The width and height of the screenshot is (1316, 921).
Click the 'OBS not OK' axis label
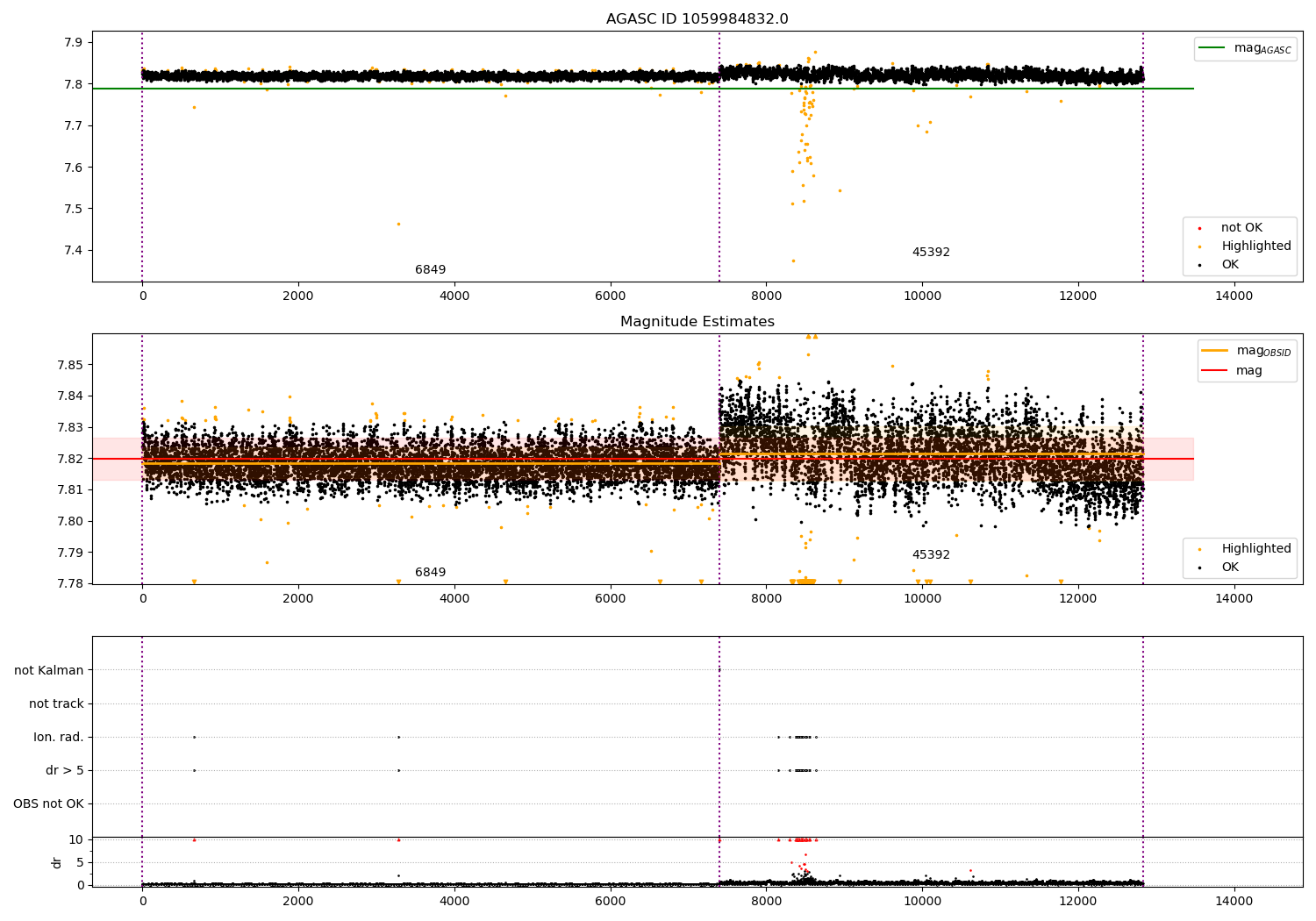[48, 803]
